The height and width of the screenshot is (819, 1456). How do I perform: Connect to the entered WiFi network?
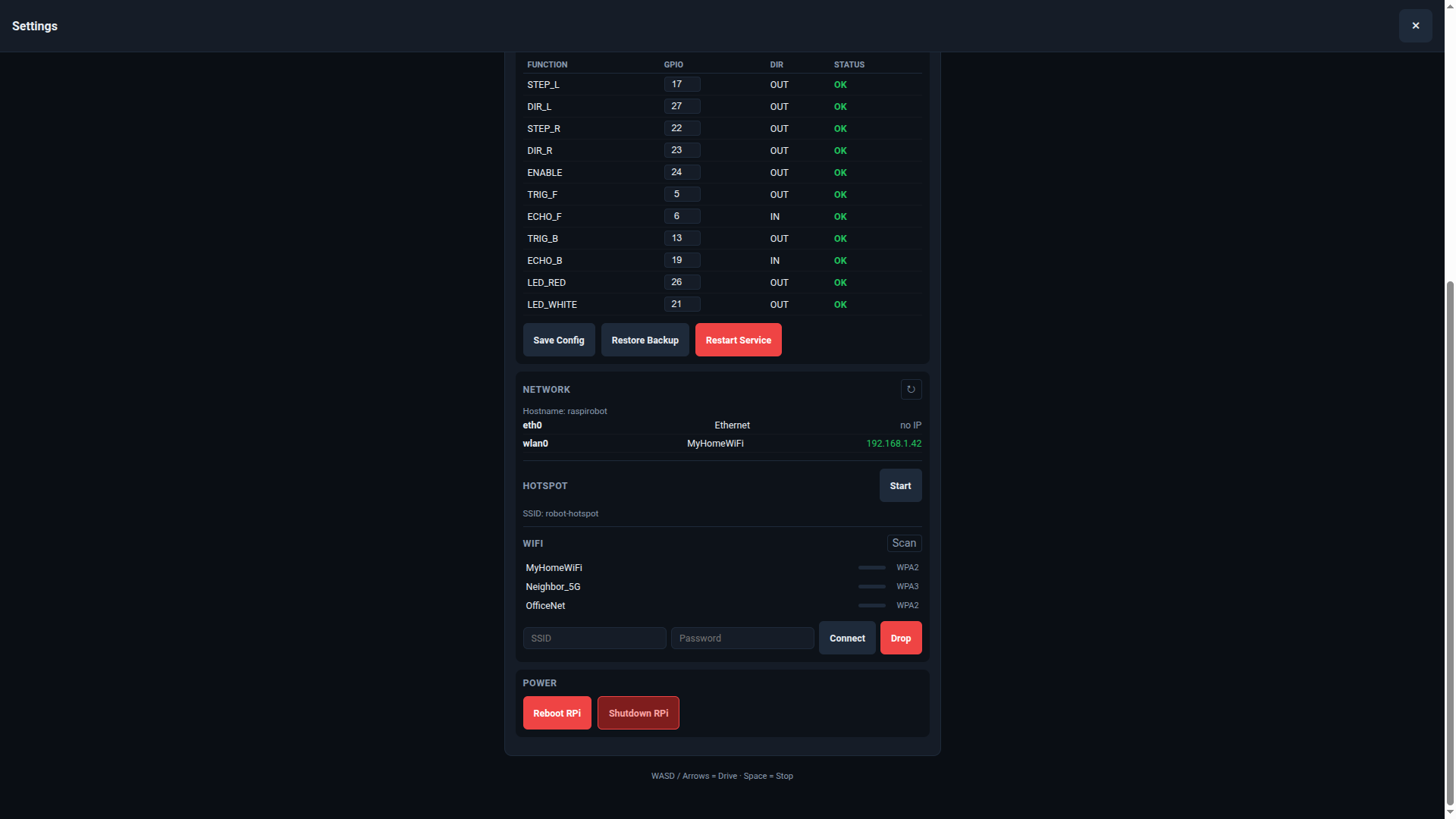[847, 638]
